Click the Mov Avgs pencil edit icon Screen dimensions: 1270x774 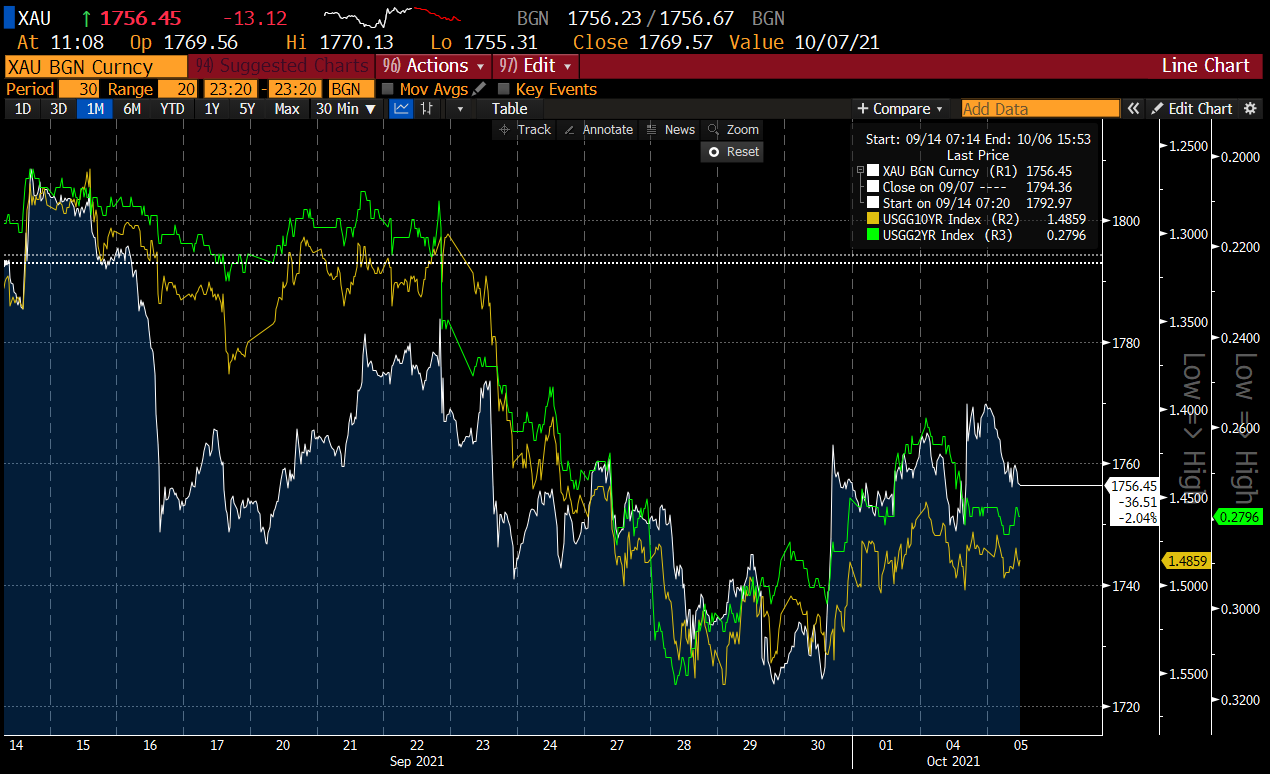pos(480,89)
